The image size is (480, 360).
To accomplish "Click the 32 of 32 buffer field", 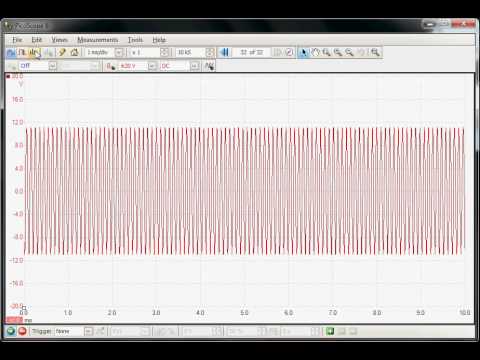I will pyautogui.click(x=252, y=52).
